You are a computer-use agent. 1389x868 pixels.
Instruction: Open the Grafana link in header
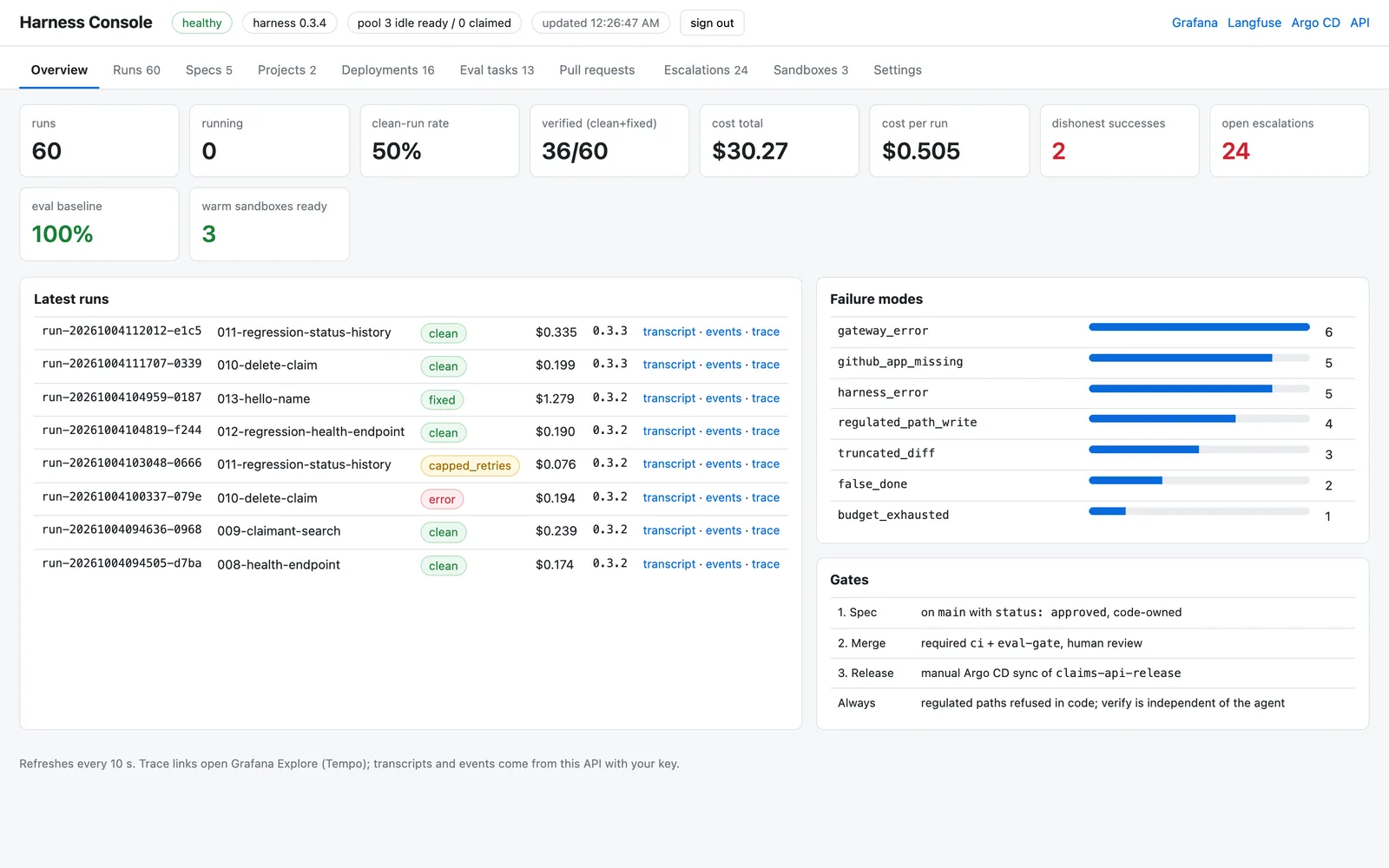[1195, 23]
